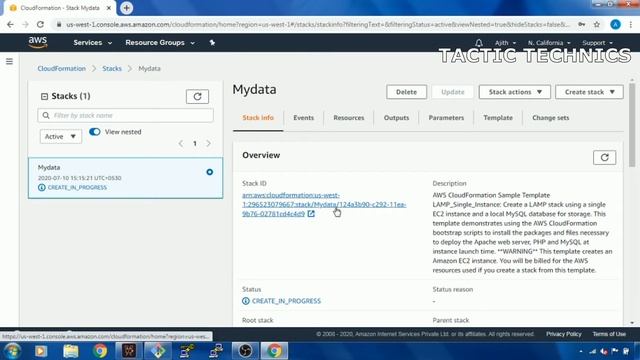Refresh the Overview panel
640x360 pixels.
coord(604,158)
